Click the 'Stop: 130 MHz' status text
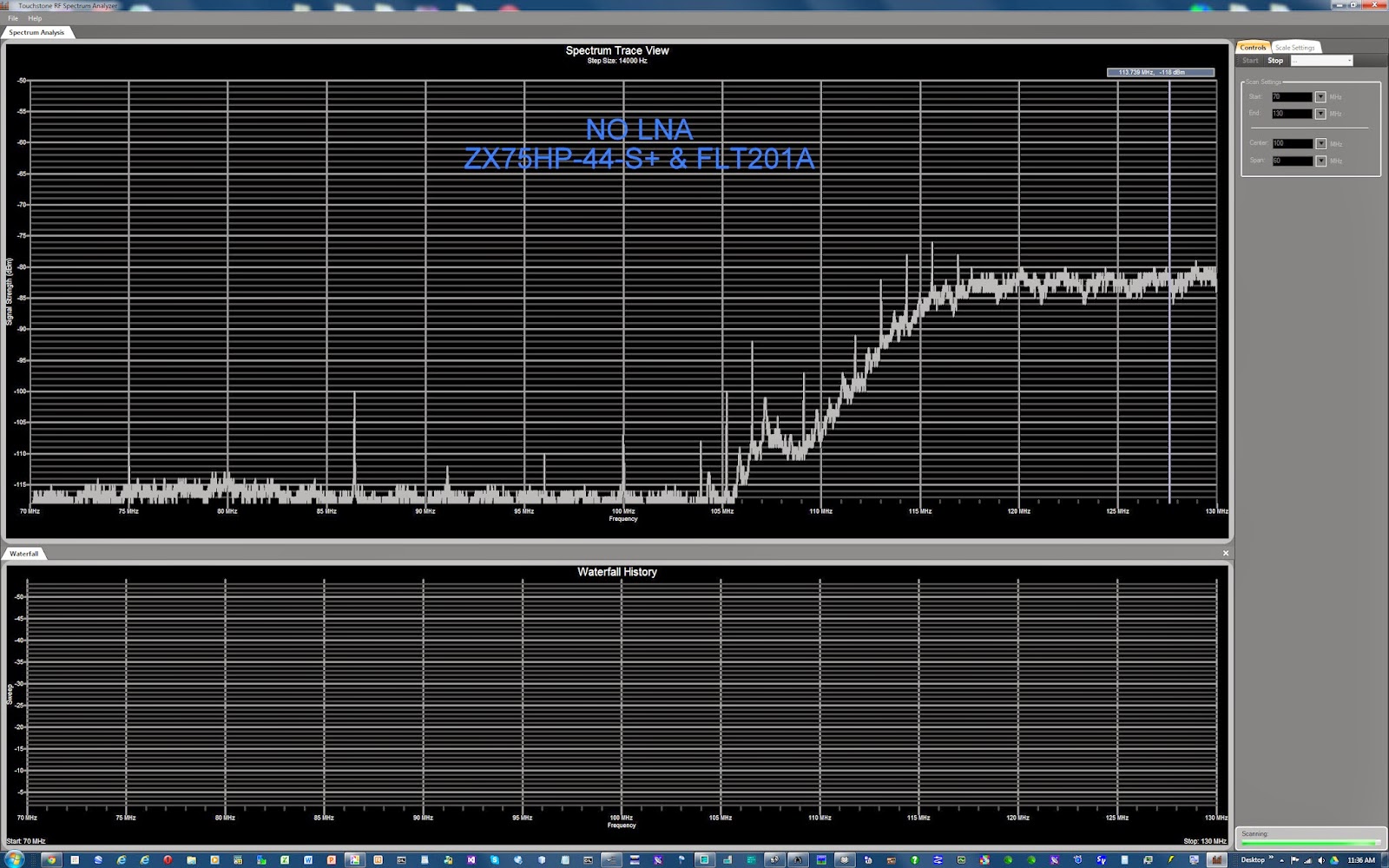 click(x=1205, y=841)
